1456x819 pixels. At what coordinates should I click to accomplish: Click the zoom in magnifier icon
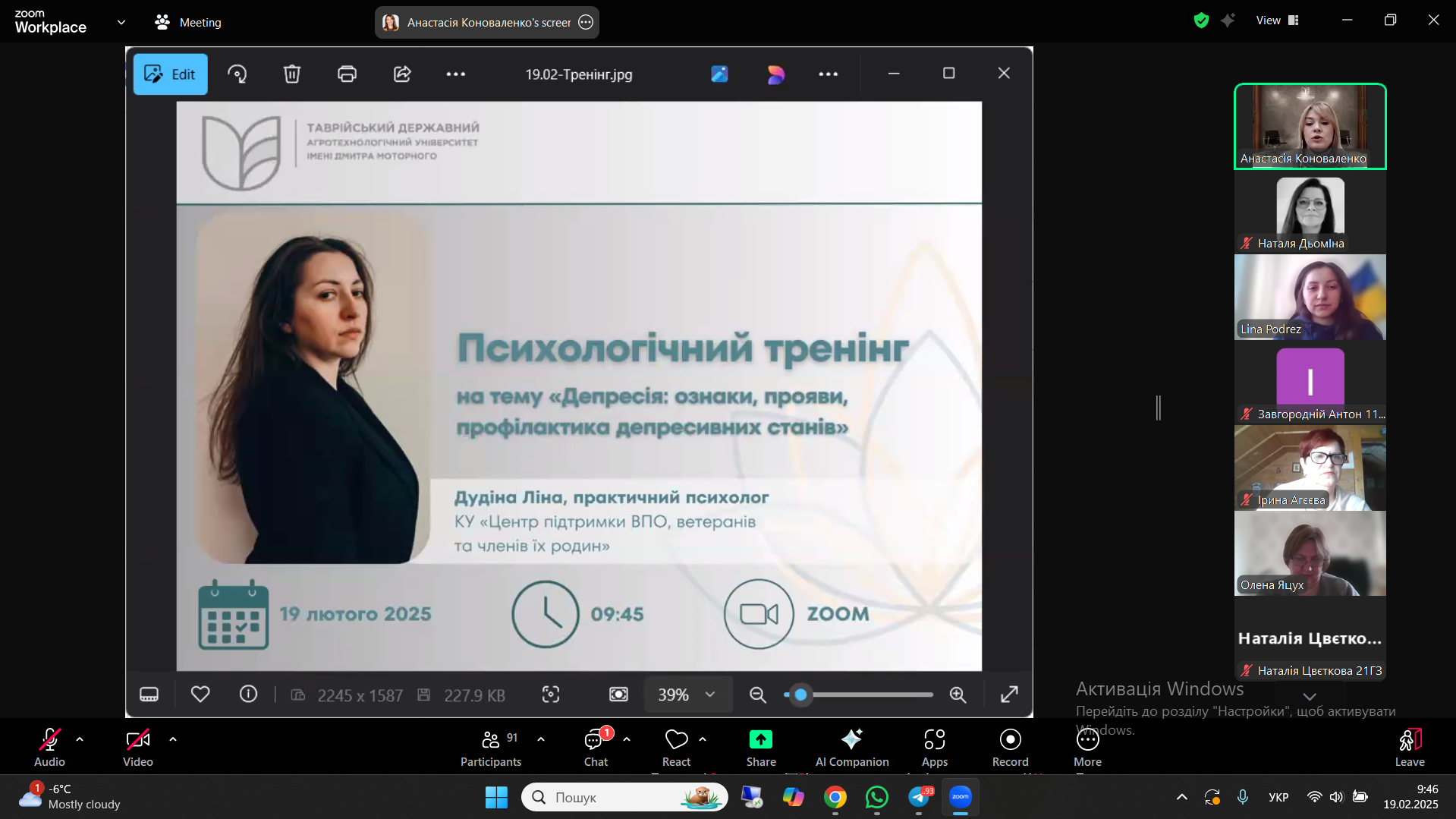[x=958, y=695]
